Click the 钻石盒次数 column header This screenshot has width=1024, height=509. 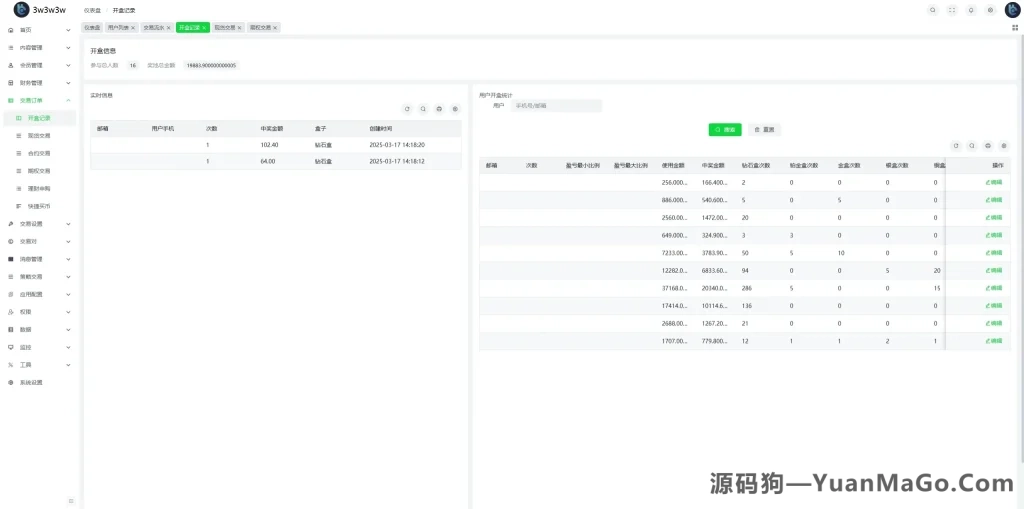[x=756, y=165]
